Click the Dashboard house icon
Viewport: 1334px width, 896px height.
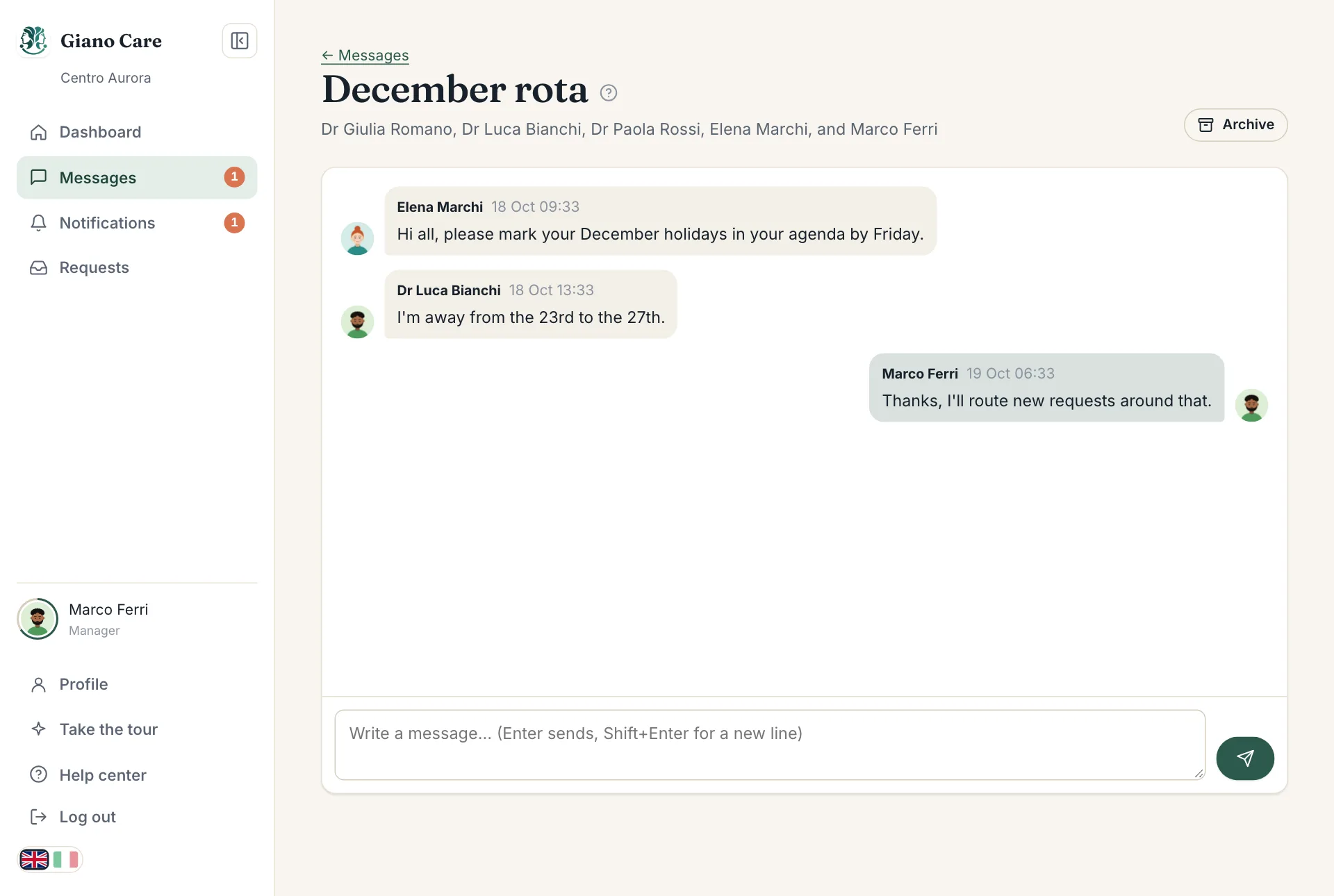coord(39,132)
